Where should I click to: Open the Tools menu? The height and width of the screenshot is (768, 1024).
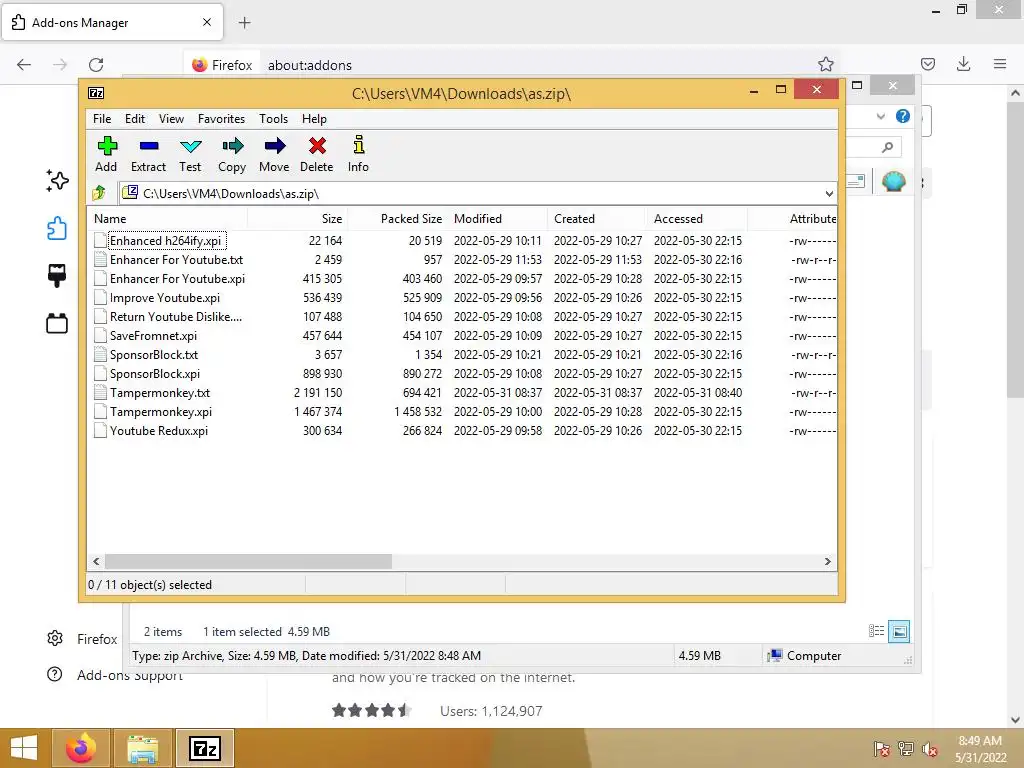coord(273,119)
